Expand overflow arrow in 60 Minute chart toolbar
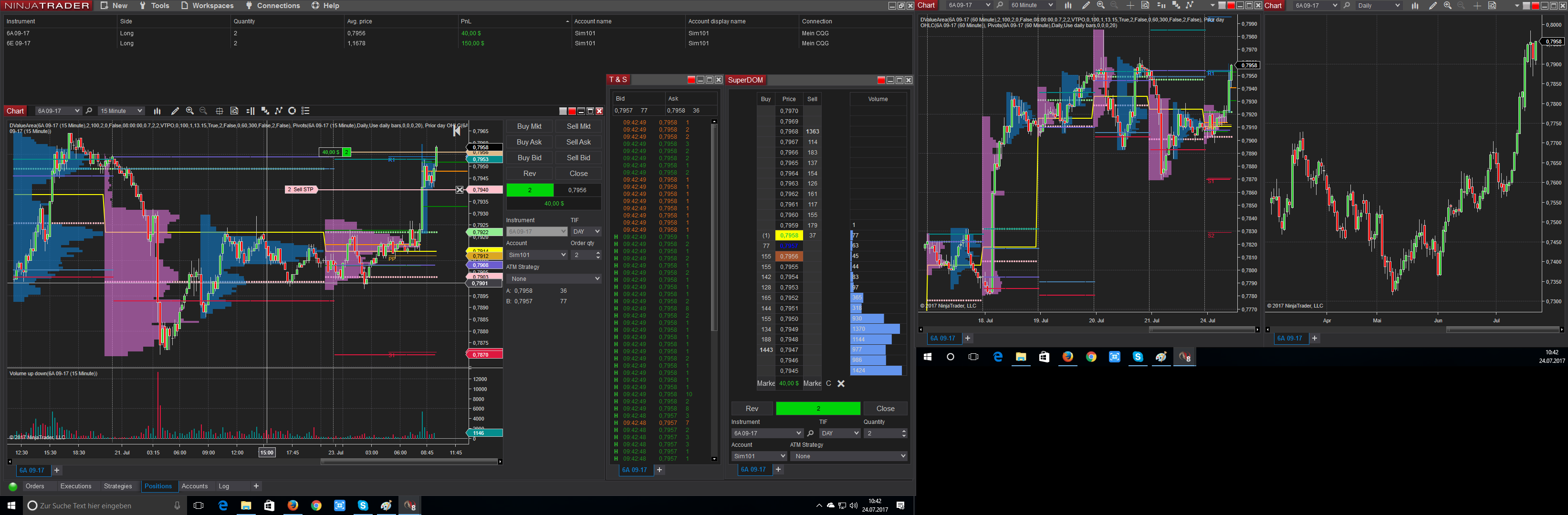This screenshot has height=515, width=1568. [1213, 5]
